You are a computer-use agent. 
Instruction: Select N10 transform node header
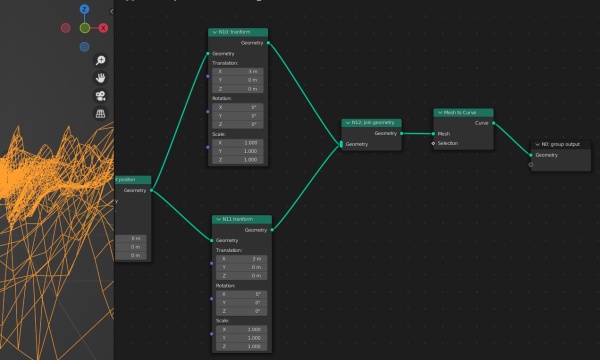click(238, 32)
